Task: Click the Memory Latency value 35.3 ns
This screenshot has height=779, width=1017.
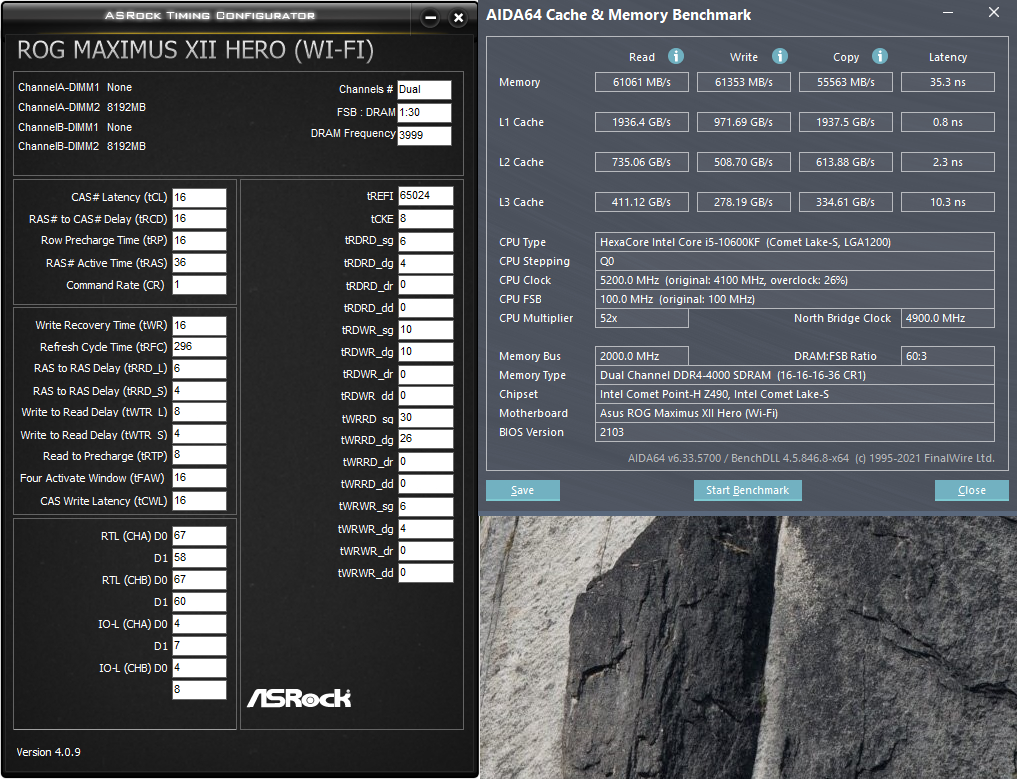Action: click(948, 82)
